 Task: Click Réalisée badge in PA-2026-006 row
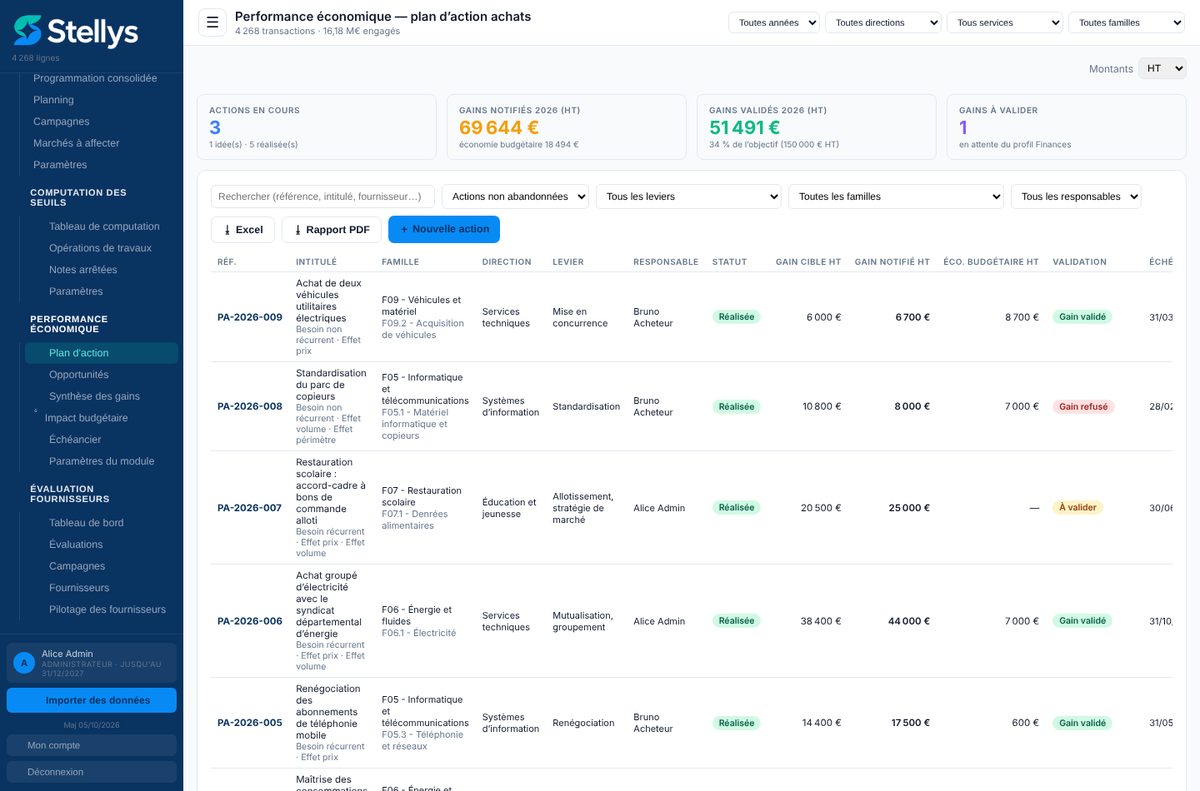pyautogui.click(x=736, y=621)
